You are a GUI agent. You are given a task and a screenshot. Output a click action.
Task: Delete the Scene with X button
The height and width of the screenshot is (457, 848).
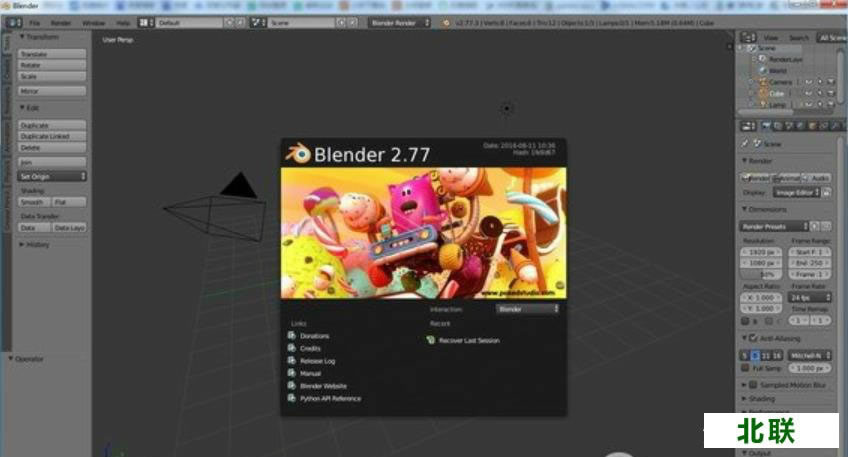[x=353, y=23]
